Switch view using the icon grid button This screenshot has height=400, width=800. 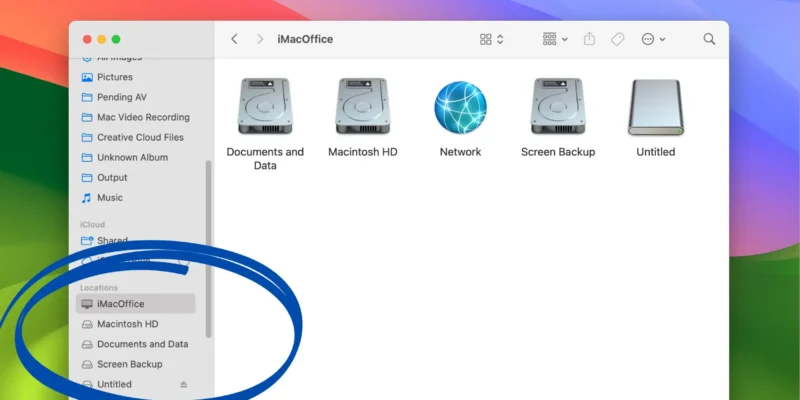[486, 39]
